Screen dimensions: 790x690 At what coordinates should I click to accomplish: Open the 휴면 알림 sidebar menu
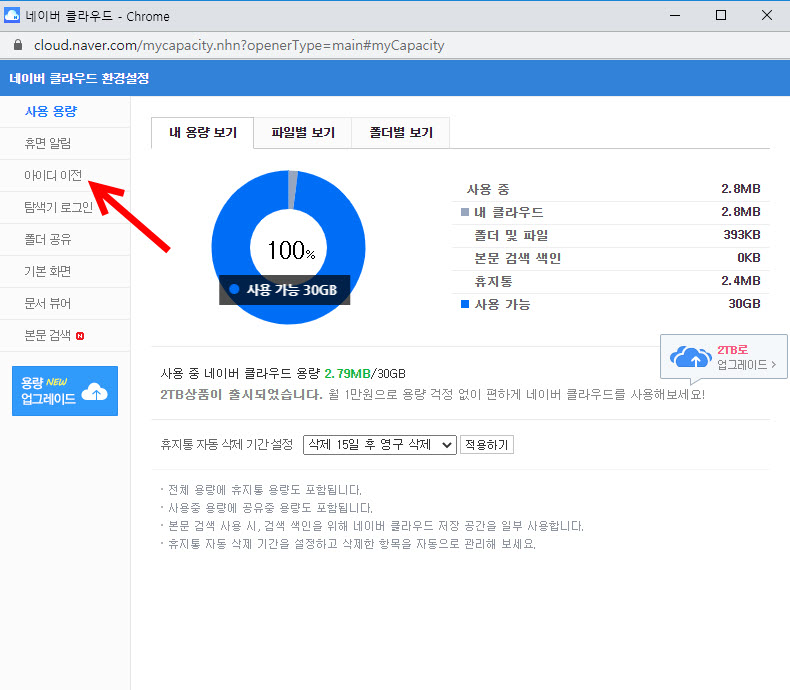(48, 144)
